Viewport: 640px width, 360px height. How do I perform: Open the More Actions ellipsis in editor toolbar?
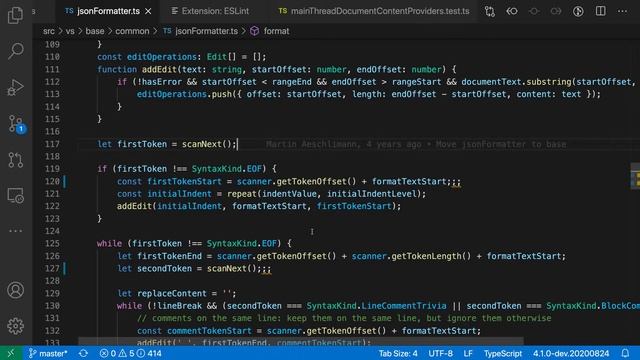click(x=622, y=11)
